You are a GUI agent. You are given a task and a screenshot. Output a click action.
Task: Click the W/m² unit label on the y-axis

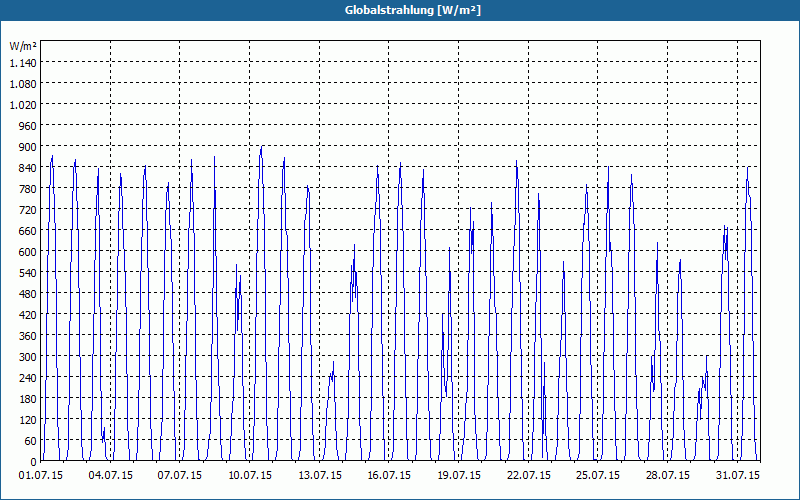coord(23,46)
